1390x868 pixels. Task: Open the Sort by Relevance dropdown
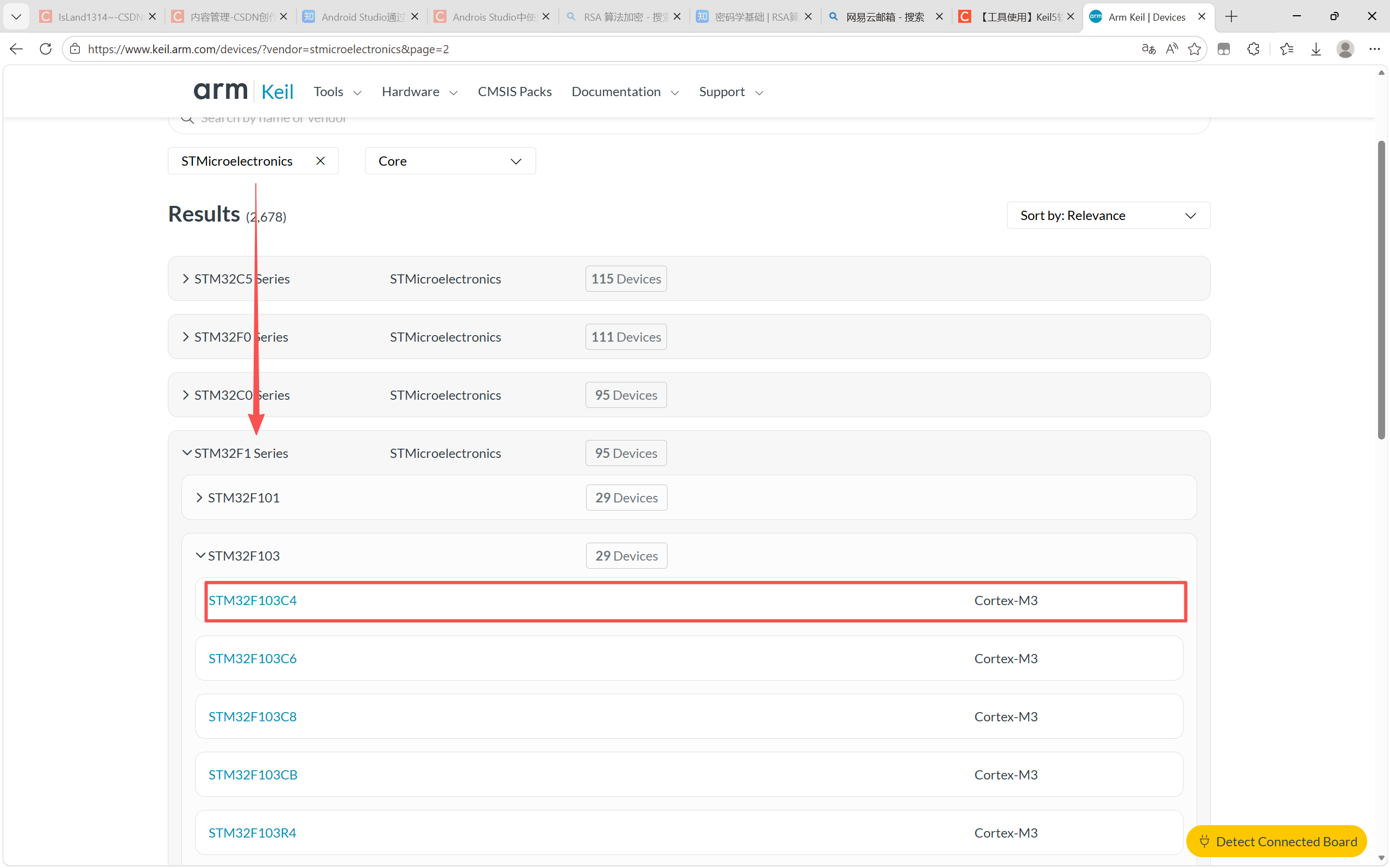click(x=1108, y=215)
